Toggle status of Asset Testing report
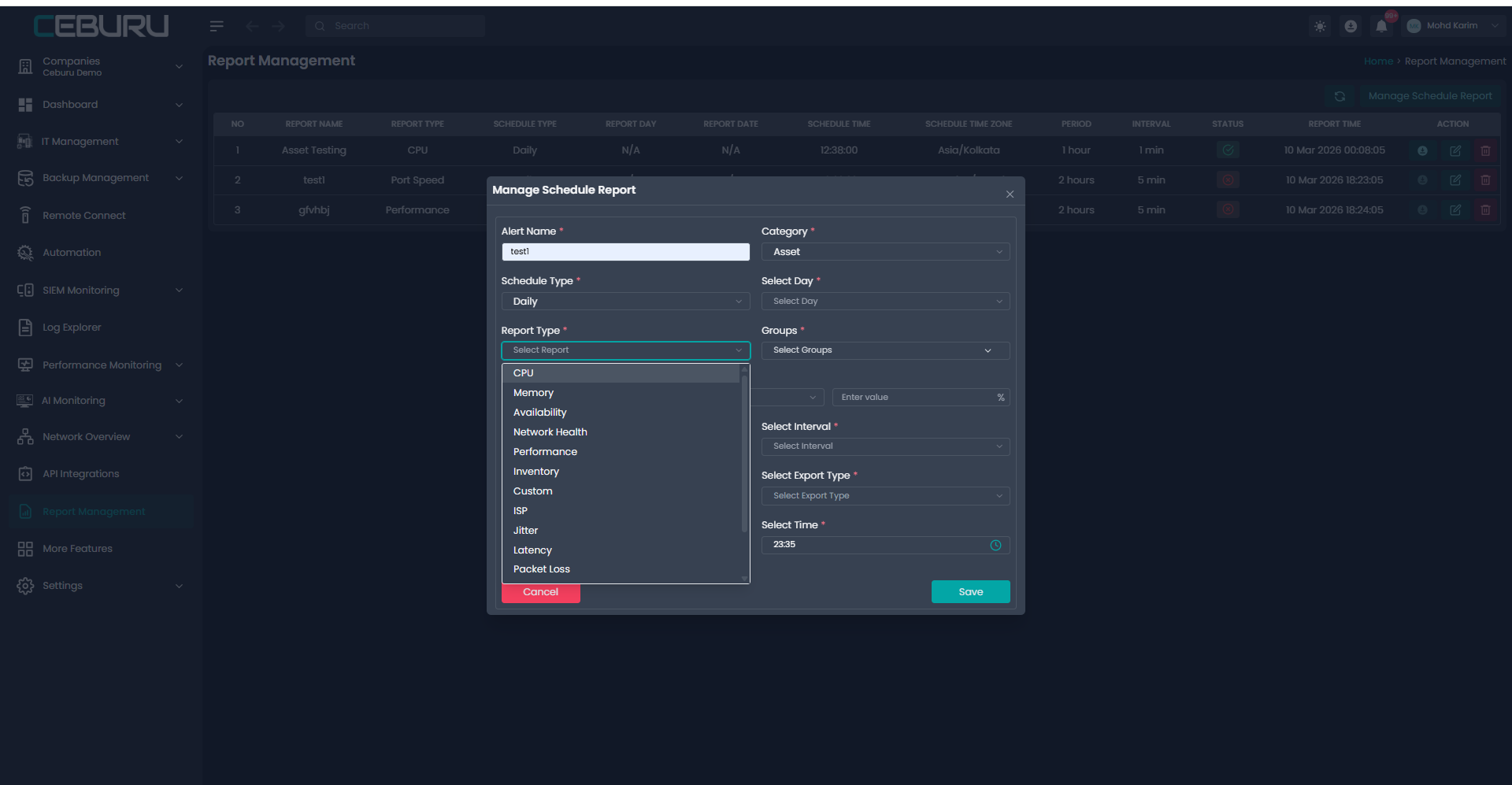This screenshot has height=785, width=1512. pos(1228,150)
